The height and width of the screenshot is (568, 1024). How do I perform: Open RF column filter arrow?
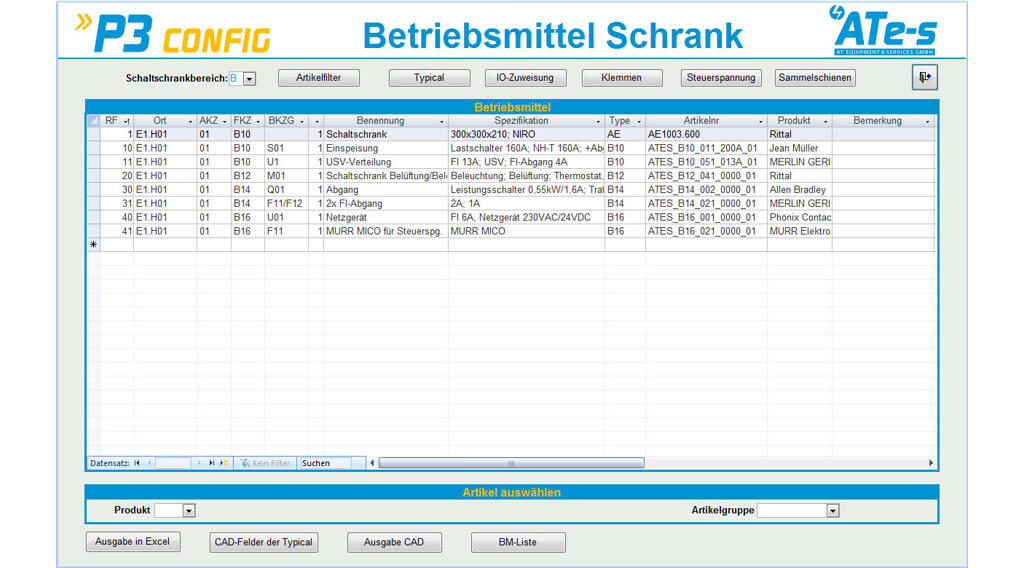coord(127,121)
